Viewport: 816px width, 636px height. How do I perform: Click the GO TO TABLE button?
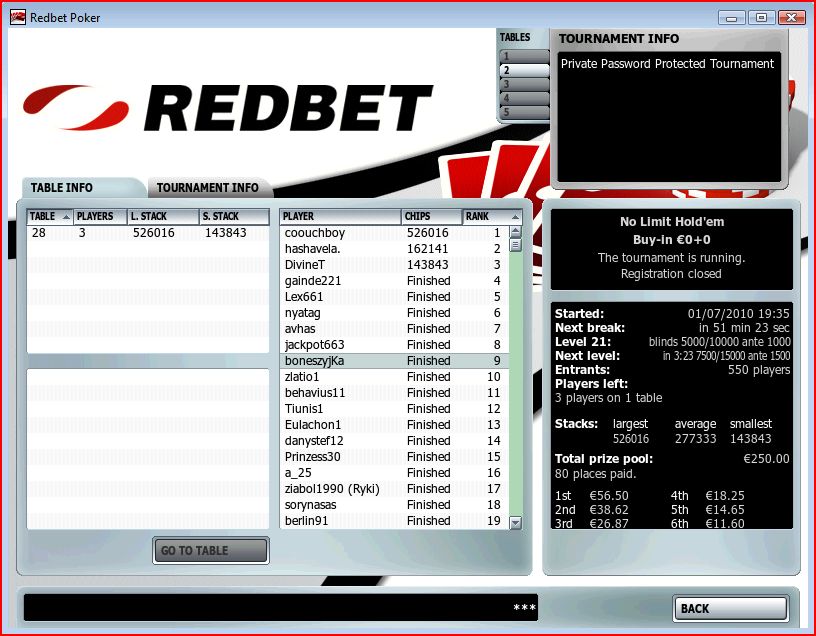[211, 550]
